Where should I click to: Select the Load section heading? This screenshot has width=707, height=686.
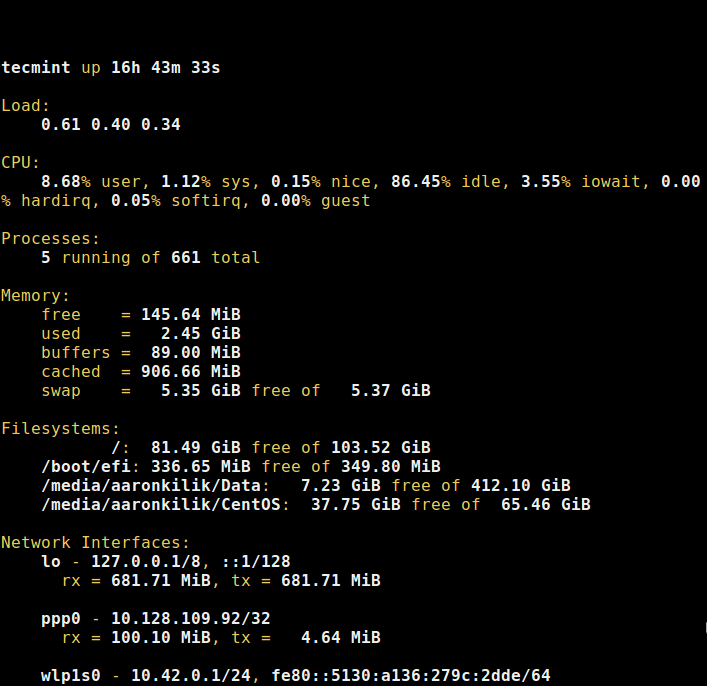click(25, 106)
